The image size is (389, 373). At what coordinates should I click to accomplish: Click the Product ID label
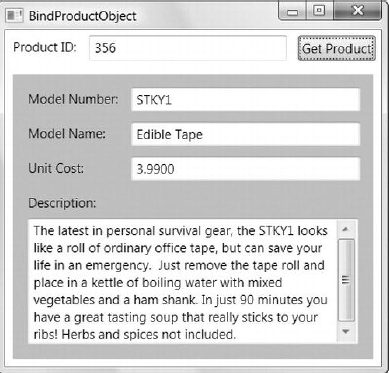coord(45,47)
